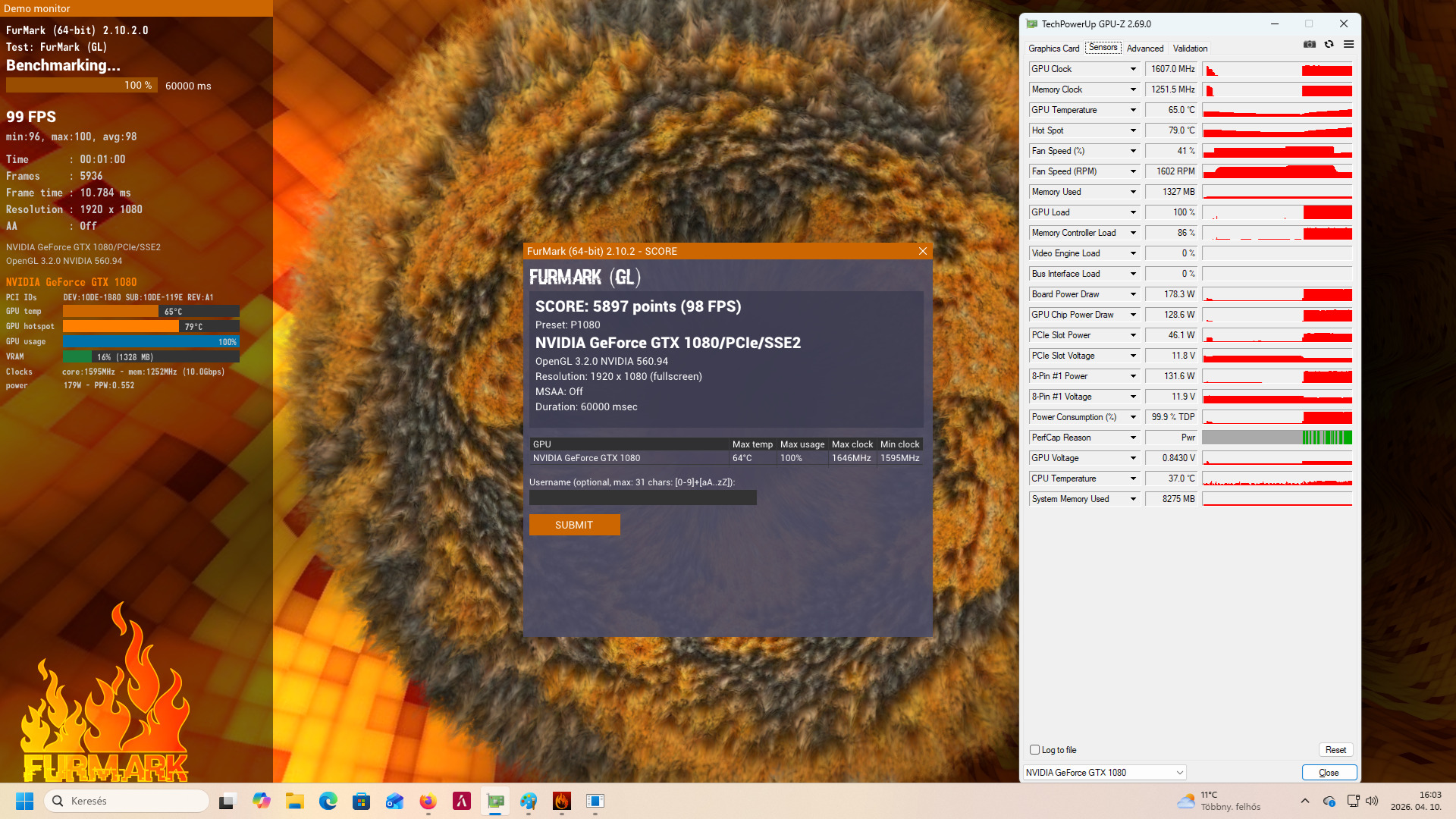The image size is (1456, 819).
Task: Expand the GPU Temperature sensor dropdown
Action: [x=1133, y=110]
